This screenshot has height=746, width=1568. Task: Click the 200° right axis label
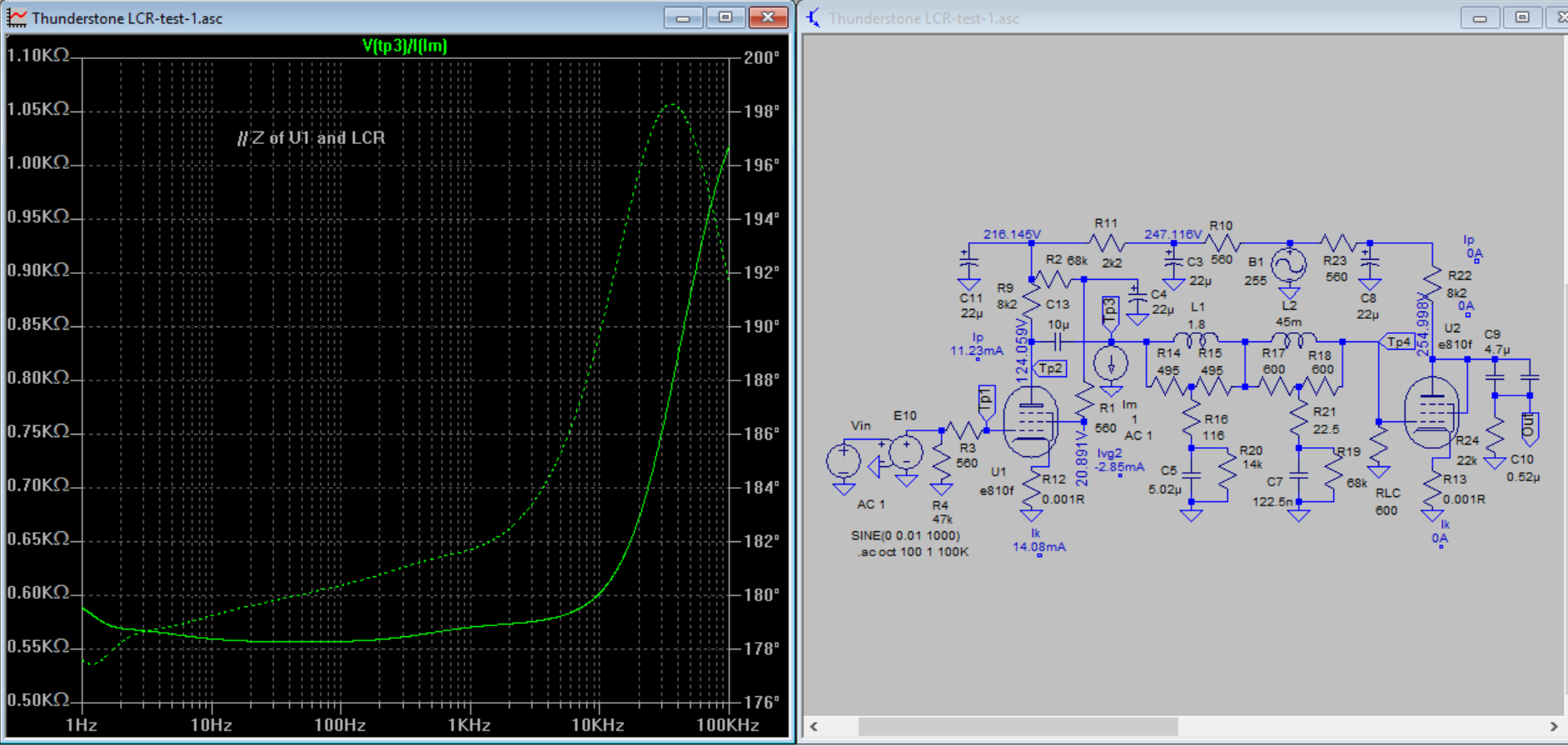pyautogui.click(x=762, y=57)
